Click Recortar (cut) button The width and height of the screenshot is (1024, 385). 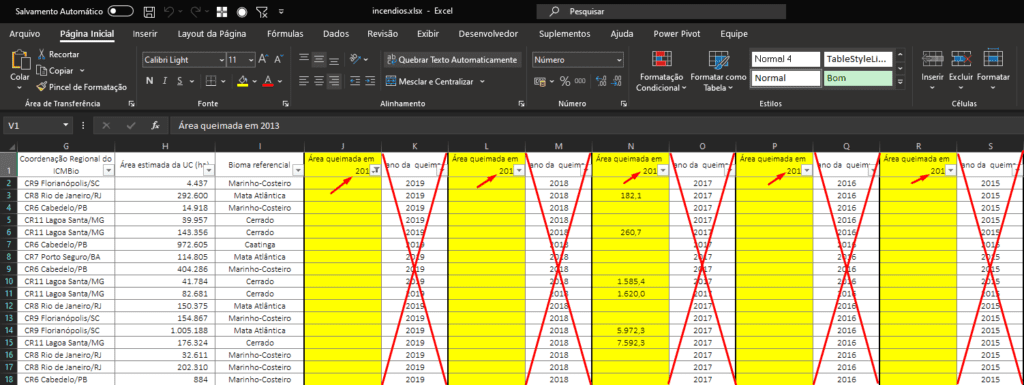click(x=59, y=55)
